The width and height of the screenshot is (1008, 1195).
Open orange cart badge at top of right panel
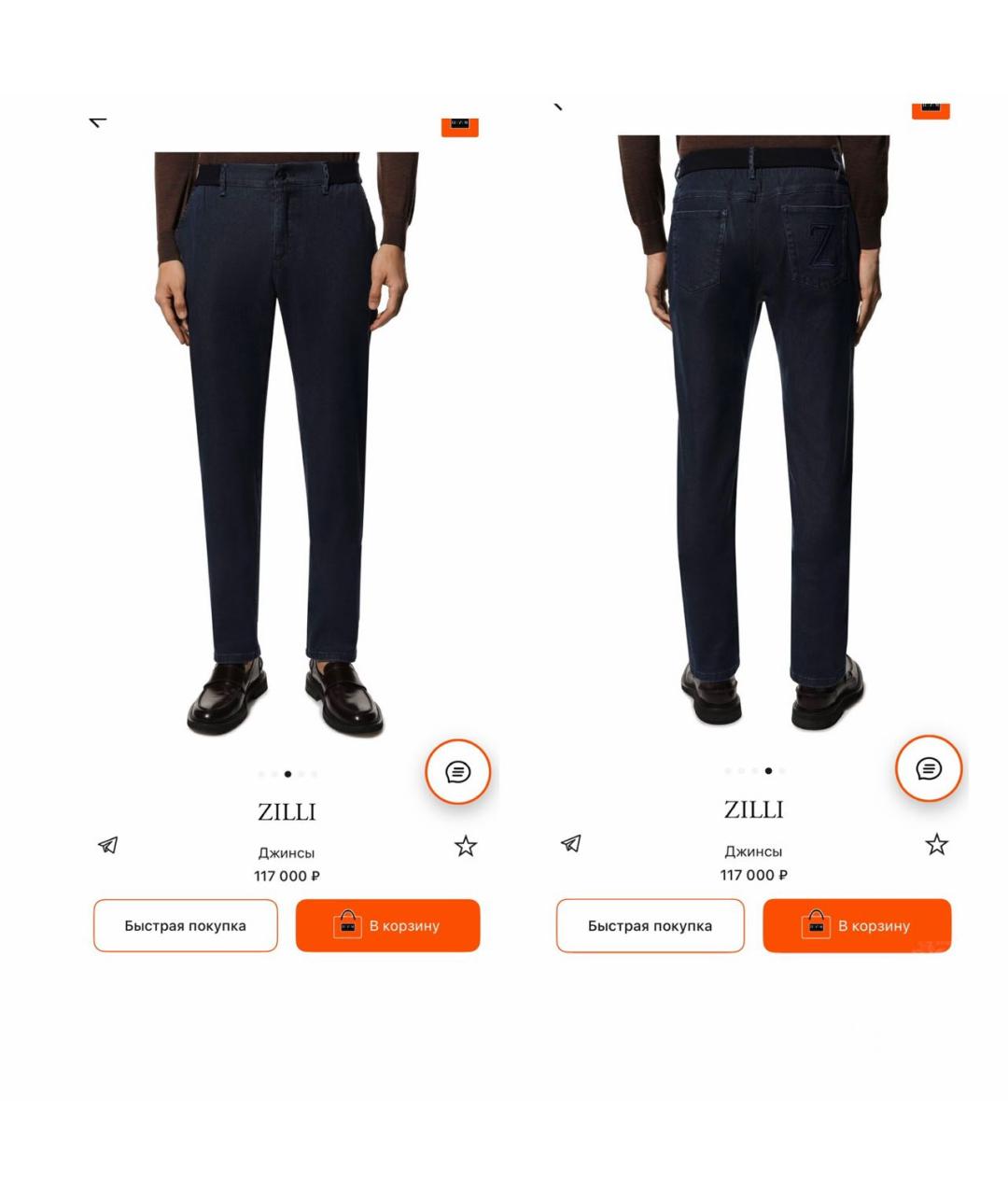(x=931, y=110)
